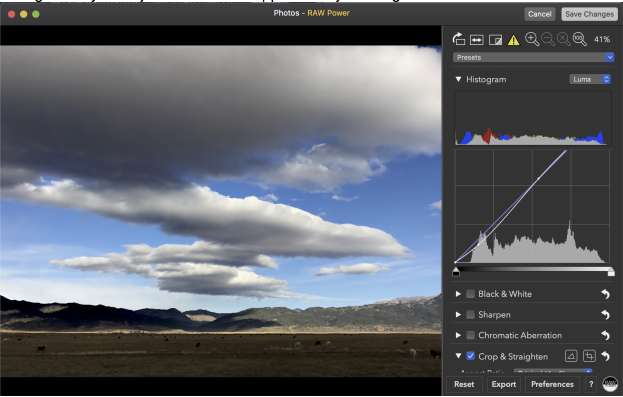Click the Save Changes button
The height and width of the screenshot is (397, 623).
click(589, 14)
